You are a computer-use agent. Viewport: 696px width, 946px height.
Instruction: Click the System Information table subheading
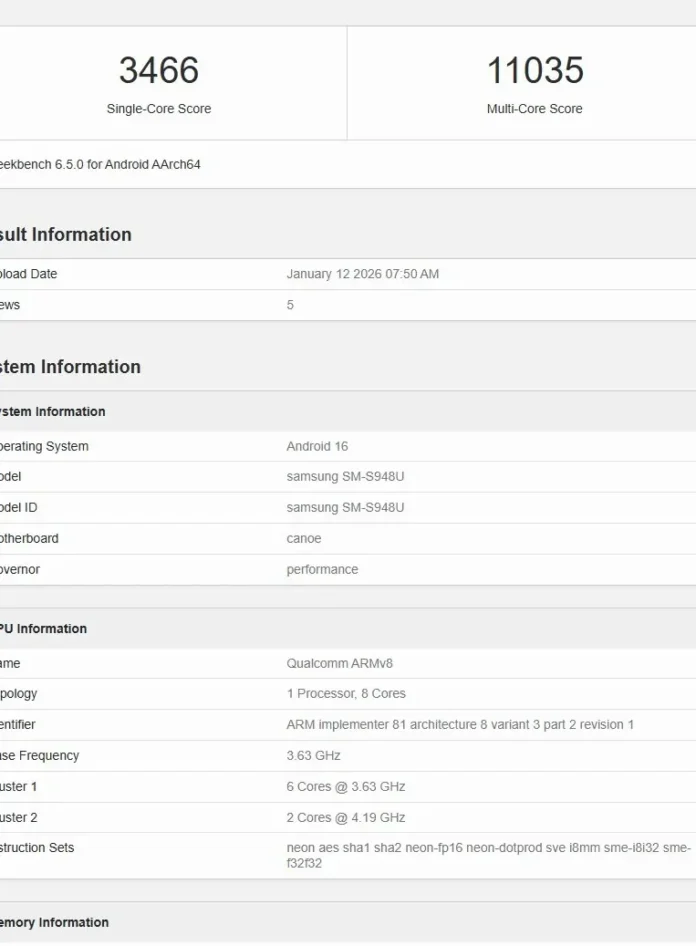52,411
